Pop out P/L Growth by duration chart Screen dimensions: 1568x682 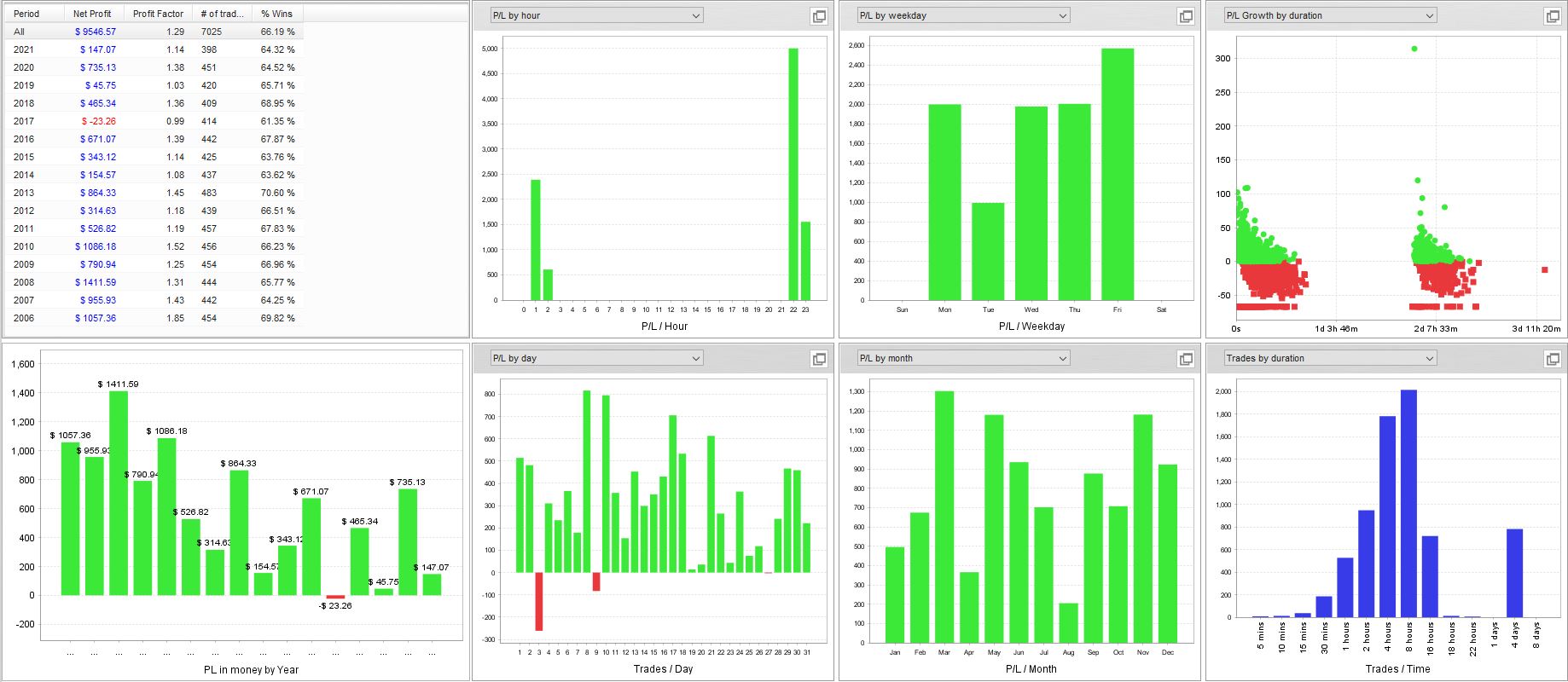[1553, 16]
